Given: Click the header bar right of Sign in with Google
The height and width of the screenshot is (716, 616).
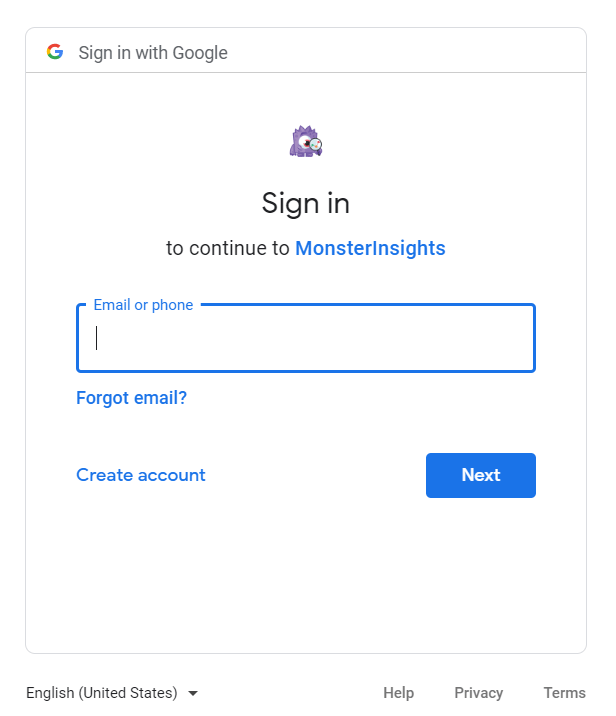Looking at the screenshot, I should [x=406, y=50].
